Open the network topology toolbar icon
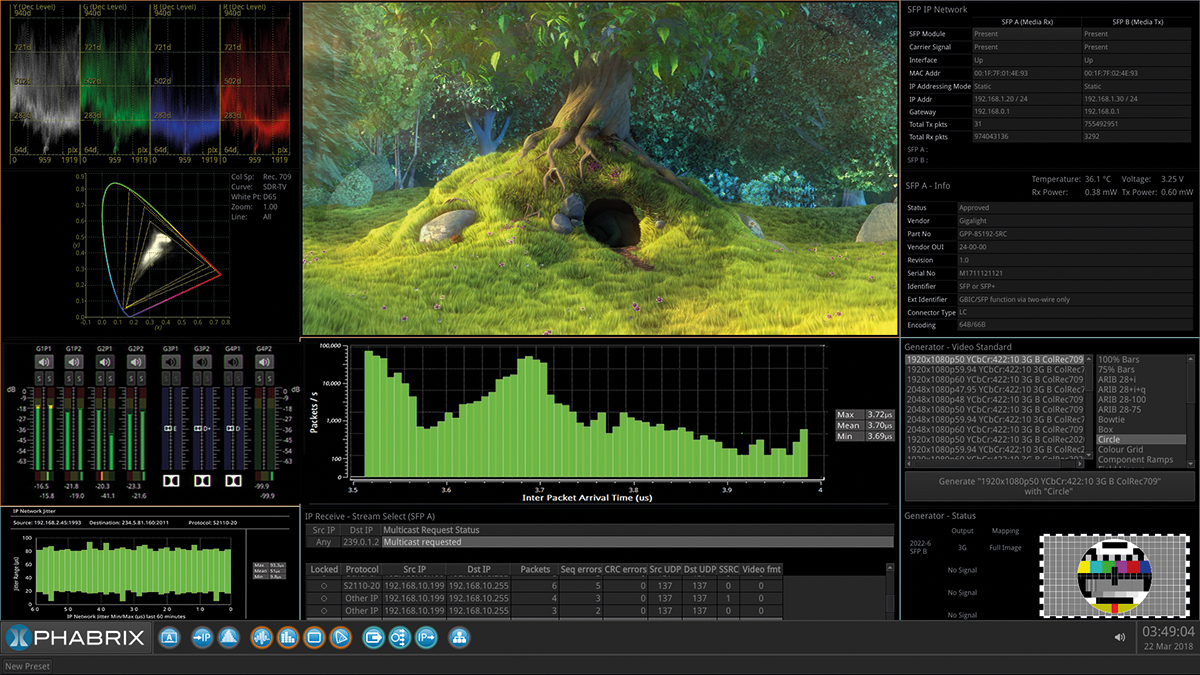 pyautogui.click(x=460, y=636)
